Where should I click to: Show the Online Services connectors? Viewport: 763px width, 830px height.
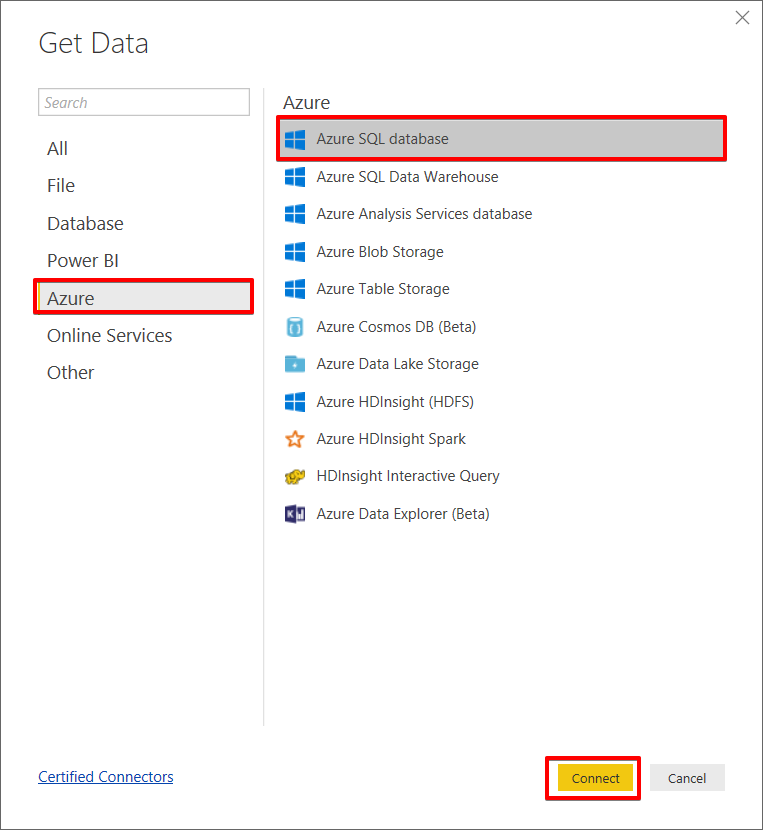click(x=109, y=336)
